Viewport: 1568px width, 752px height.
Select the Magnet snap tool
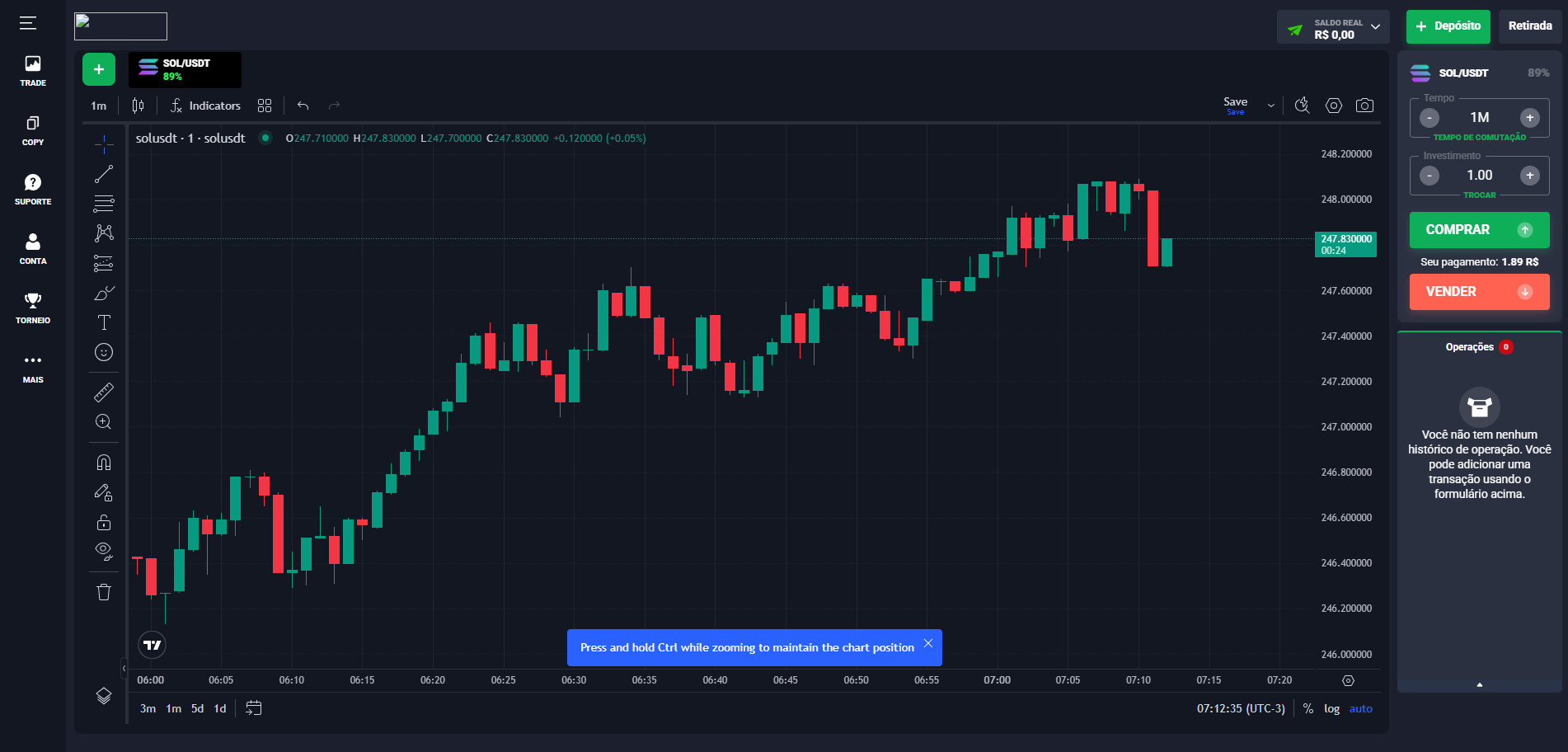[104, 462]
